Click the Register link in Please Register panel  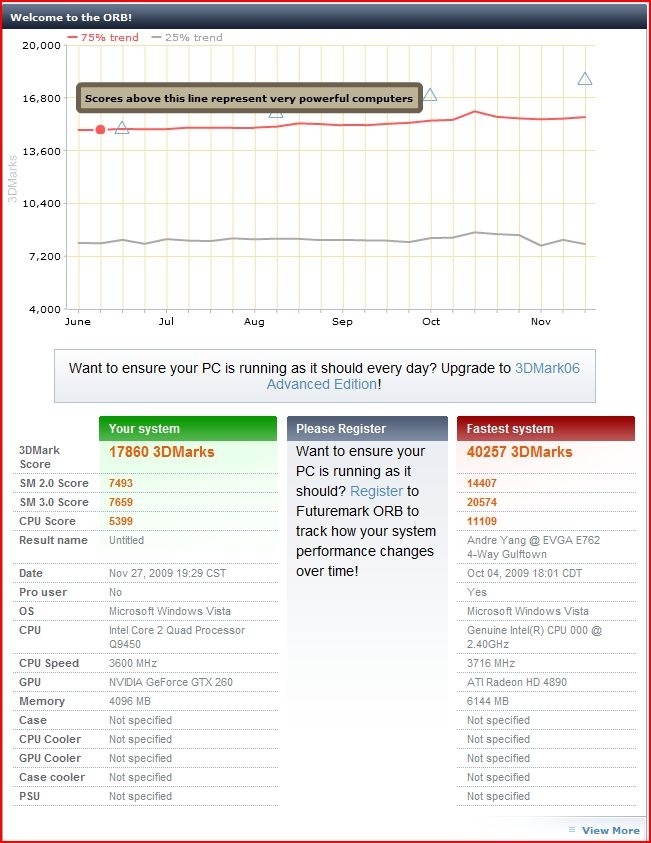pyautogui.click(x=376, y=491)
